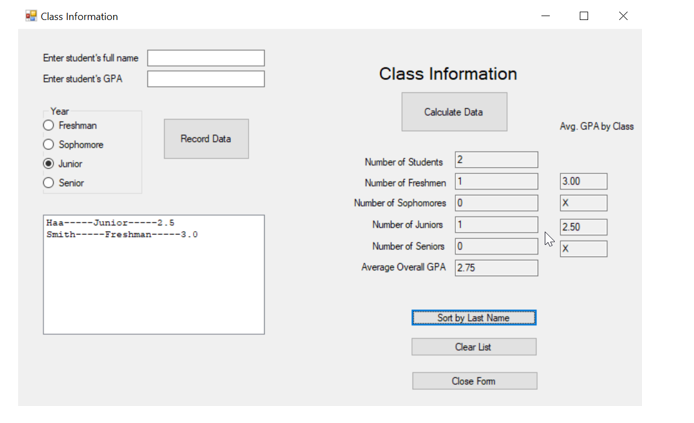Click the 'Average Overall GPA' label
Screen dimensions: 694x423
[x=403, y=267]
